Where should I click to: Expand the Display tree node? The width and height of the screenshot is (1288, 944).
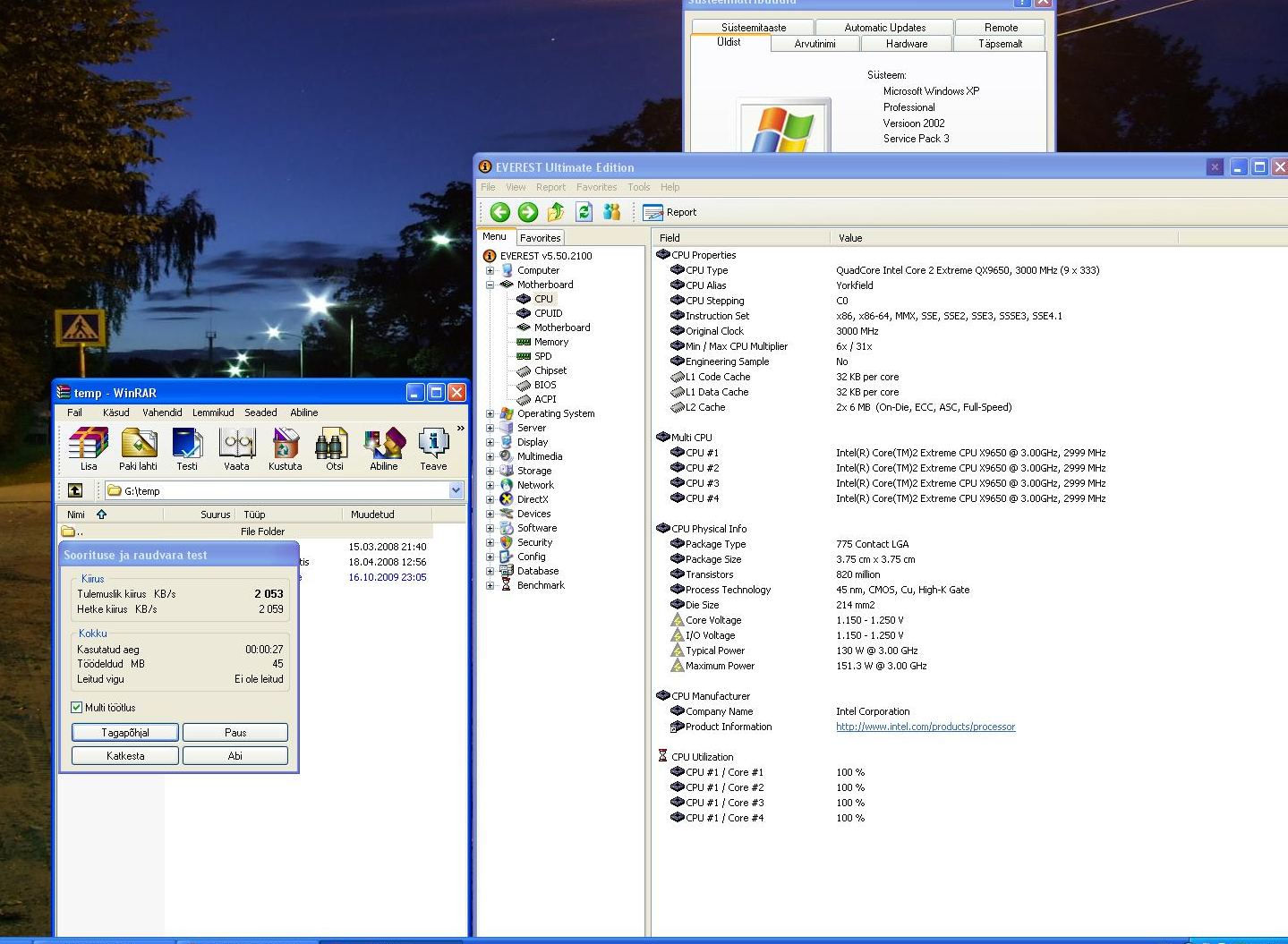490,442
